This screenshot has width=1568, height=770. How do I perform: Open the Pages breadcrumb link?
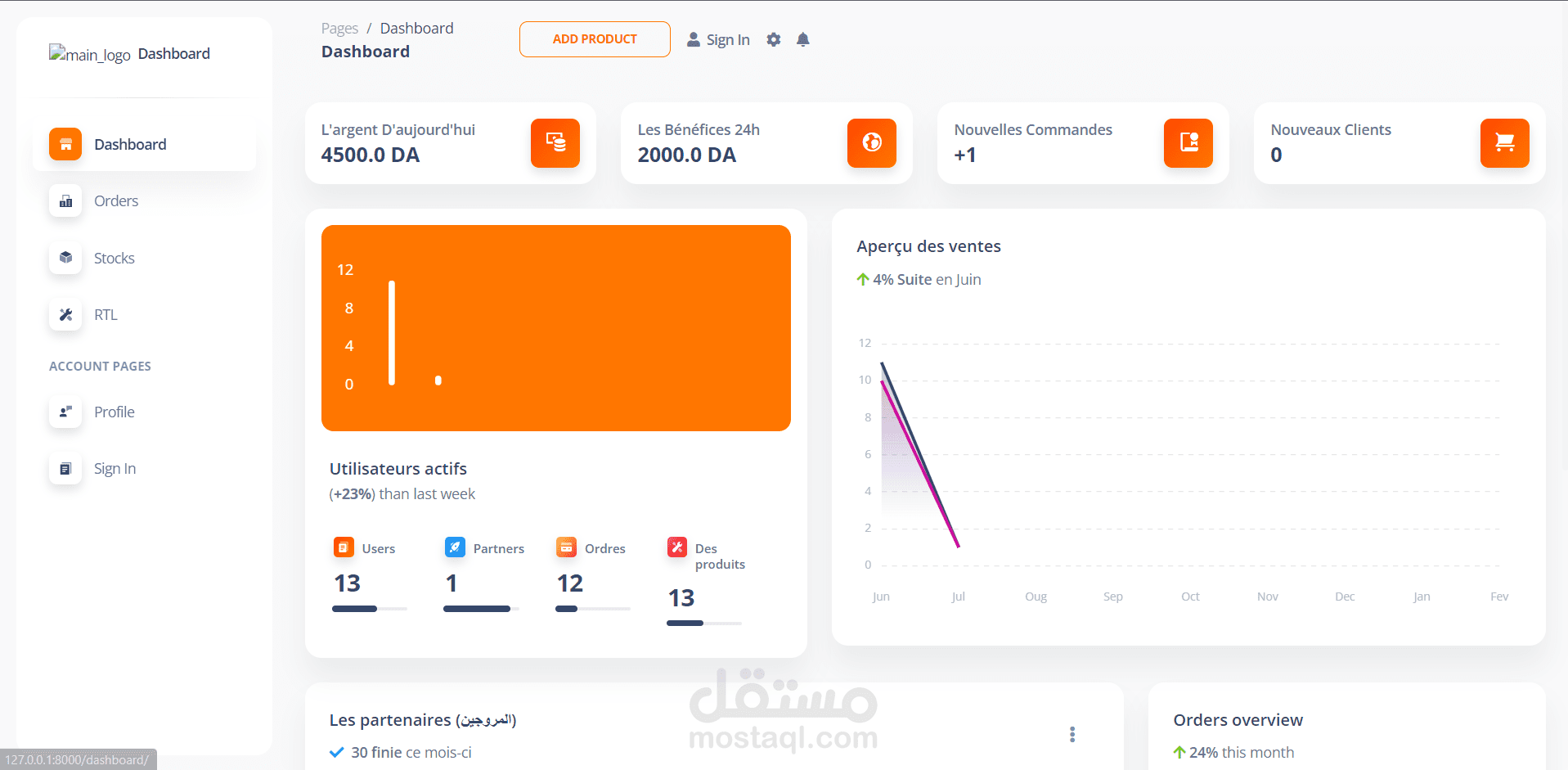(x=339, y=27)
